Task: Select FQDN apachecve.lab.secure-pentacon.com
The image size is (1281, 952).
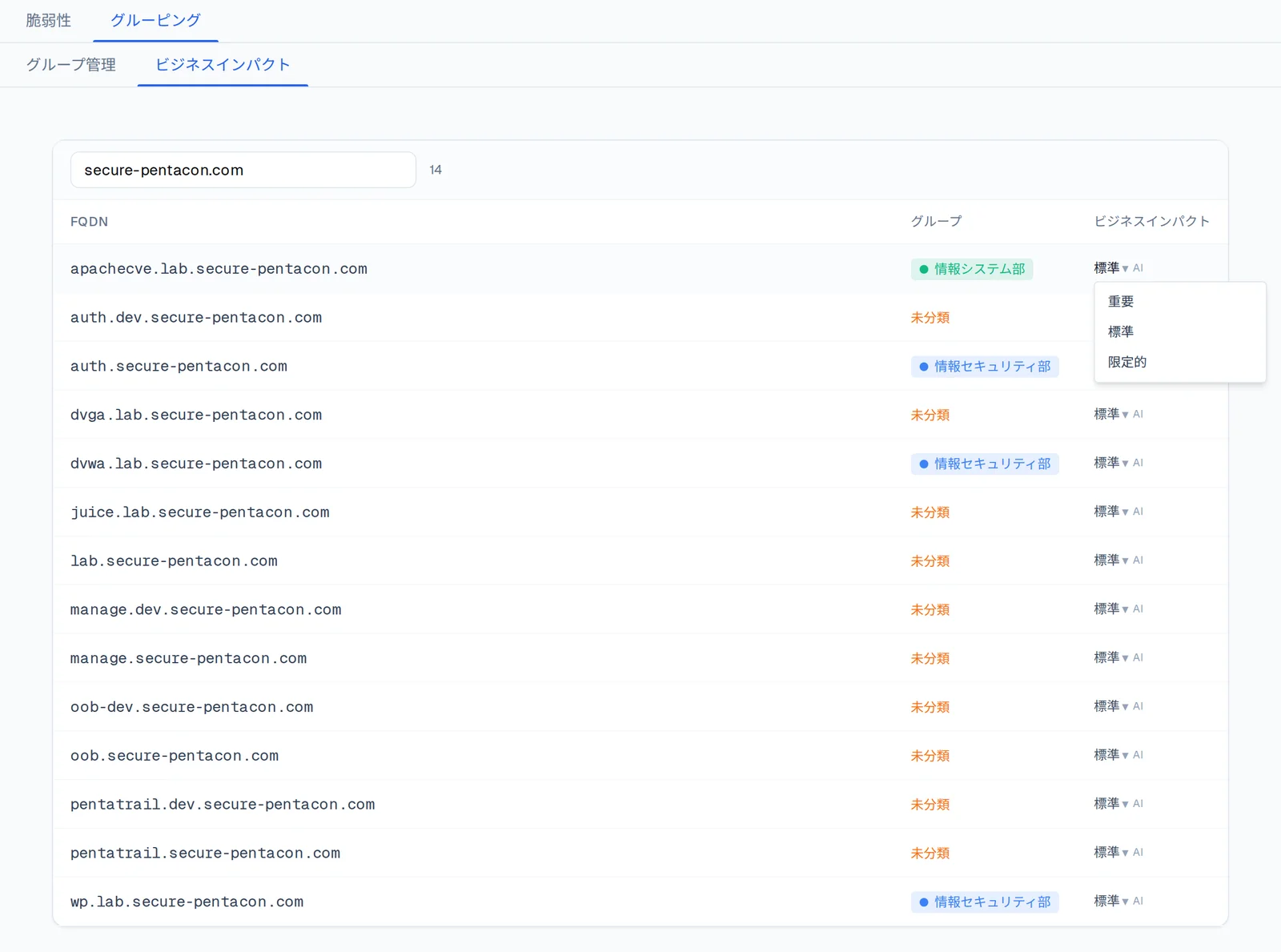Action: pos(219,269)
